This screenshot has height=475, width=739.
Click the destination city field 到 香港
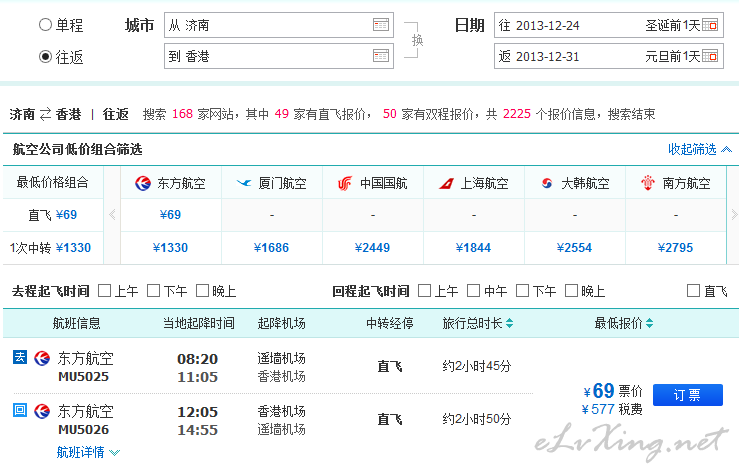(x=279, y=56)
